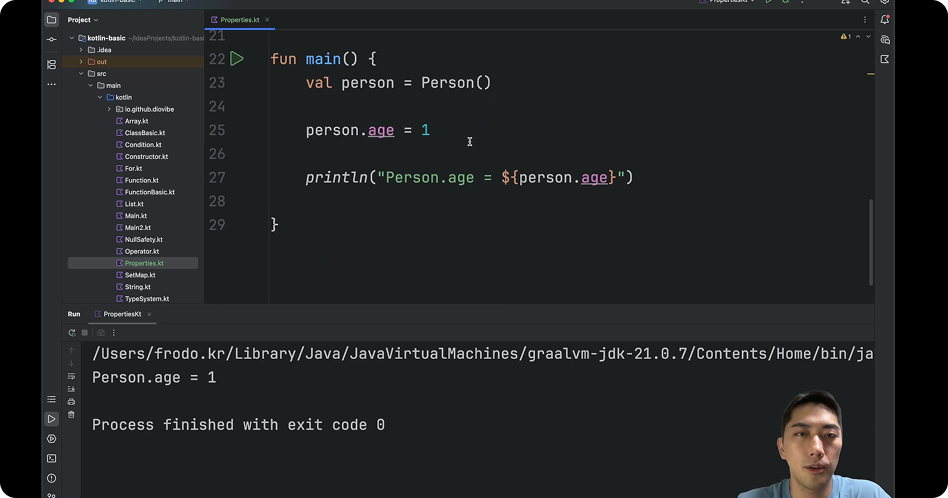Viewport: 948px width, 498px height.
Task: Select the PropertiesKt run tab
Action: click(122, 314)
